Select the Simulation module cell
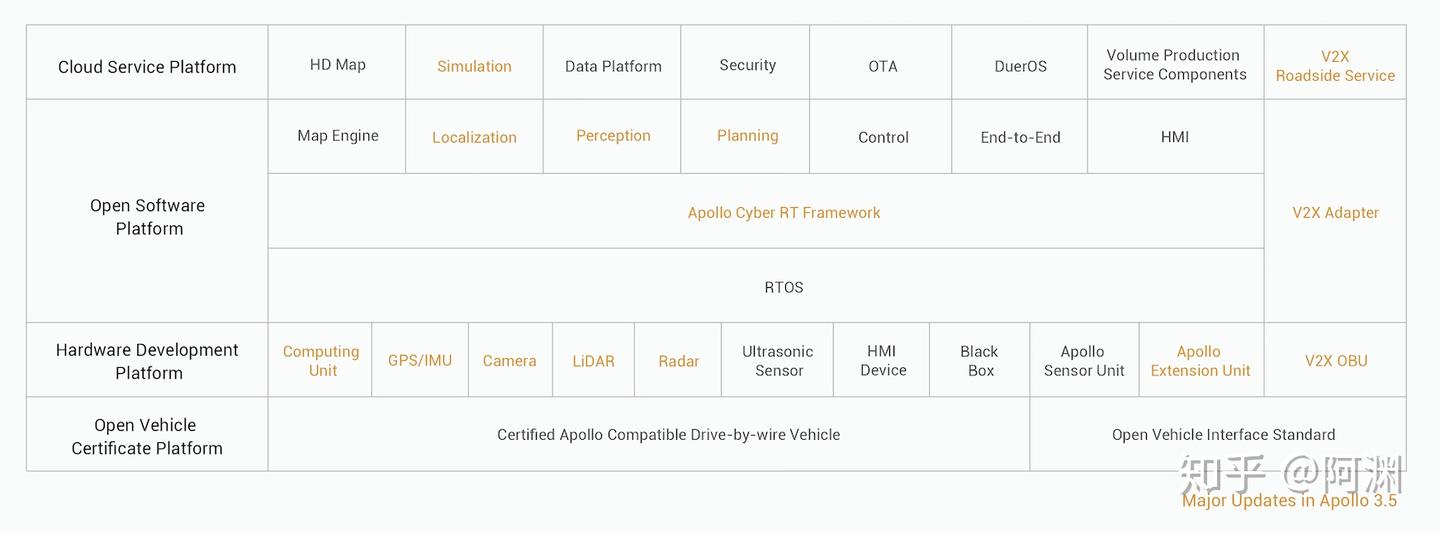This screenshot has height=533, width=1440. click(x=474, y=66)
